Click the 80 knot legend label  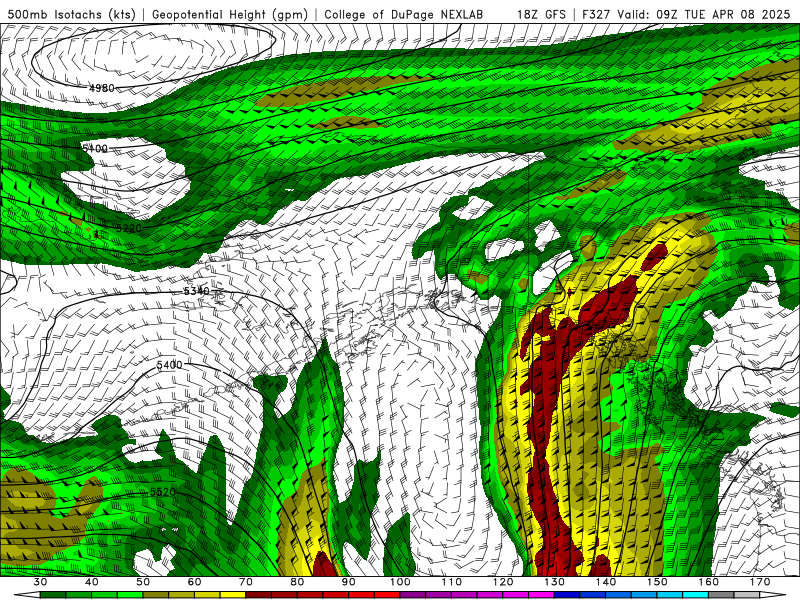pyautogui.click(x=297, y=582)
